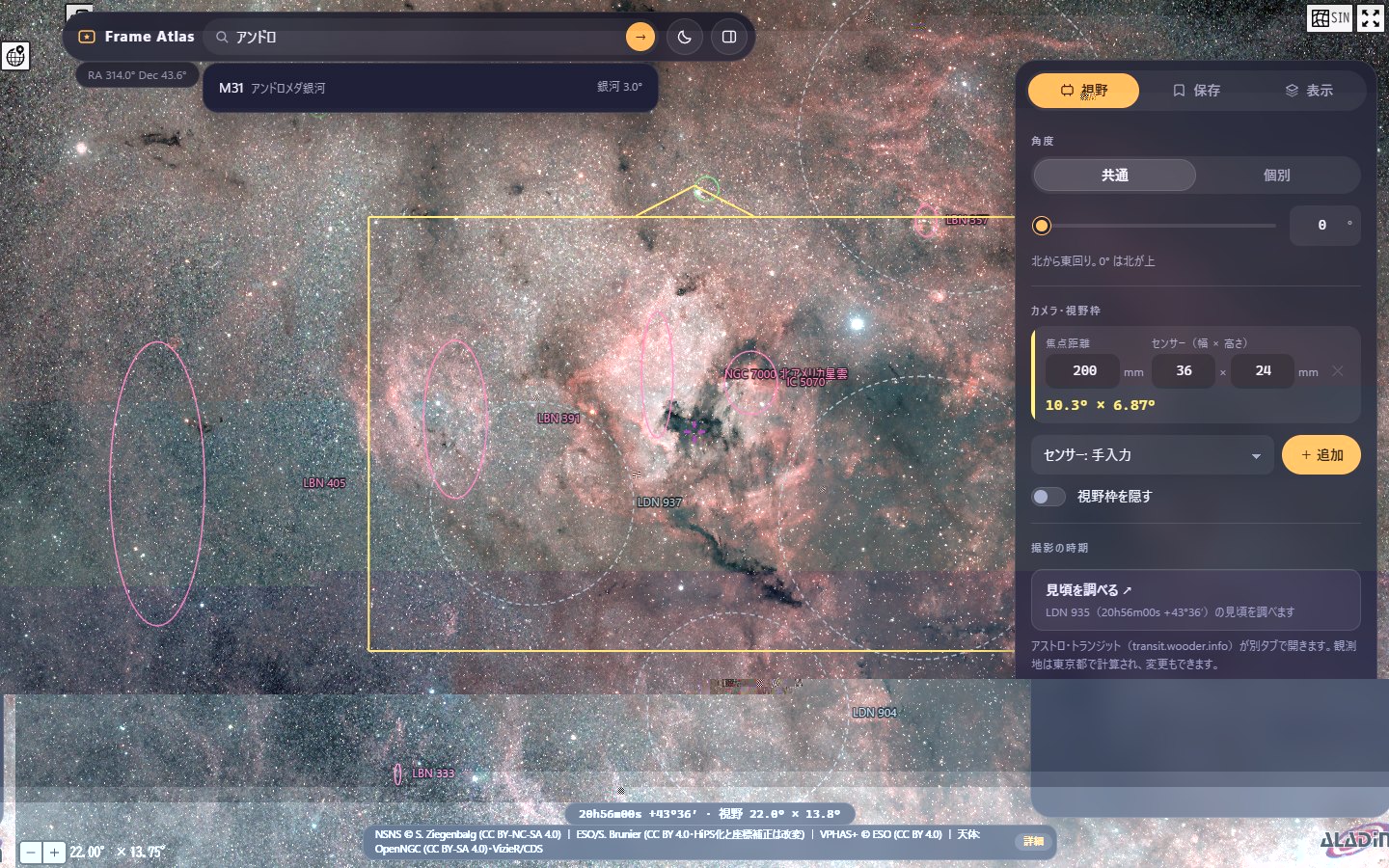Click the LBN 333 map label
Viewport: 1389px width, 868px height.
(x=433, y=773)
